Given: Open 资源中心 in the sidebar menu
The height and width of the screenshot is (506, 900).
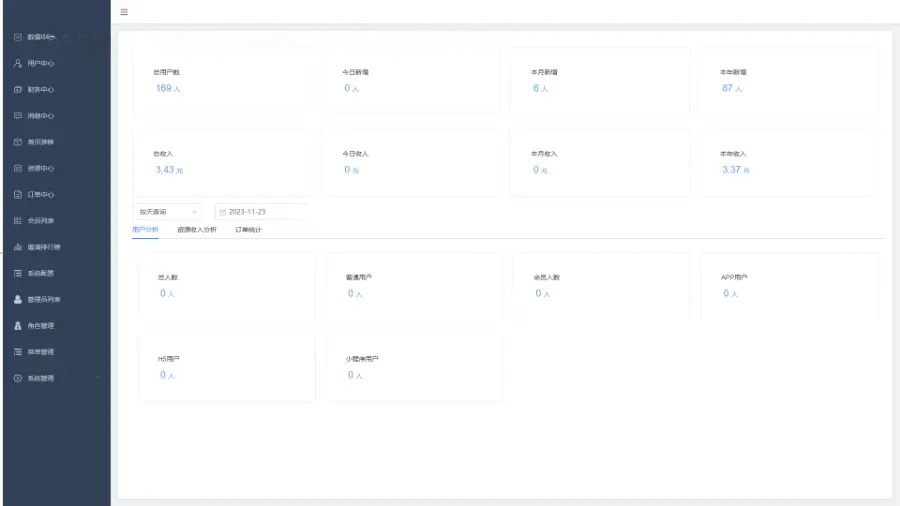Looking at the screenshot, I should (40, 168).
